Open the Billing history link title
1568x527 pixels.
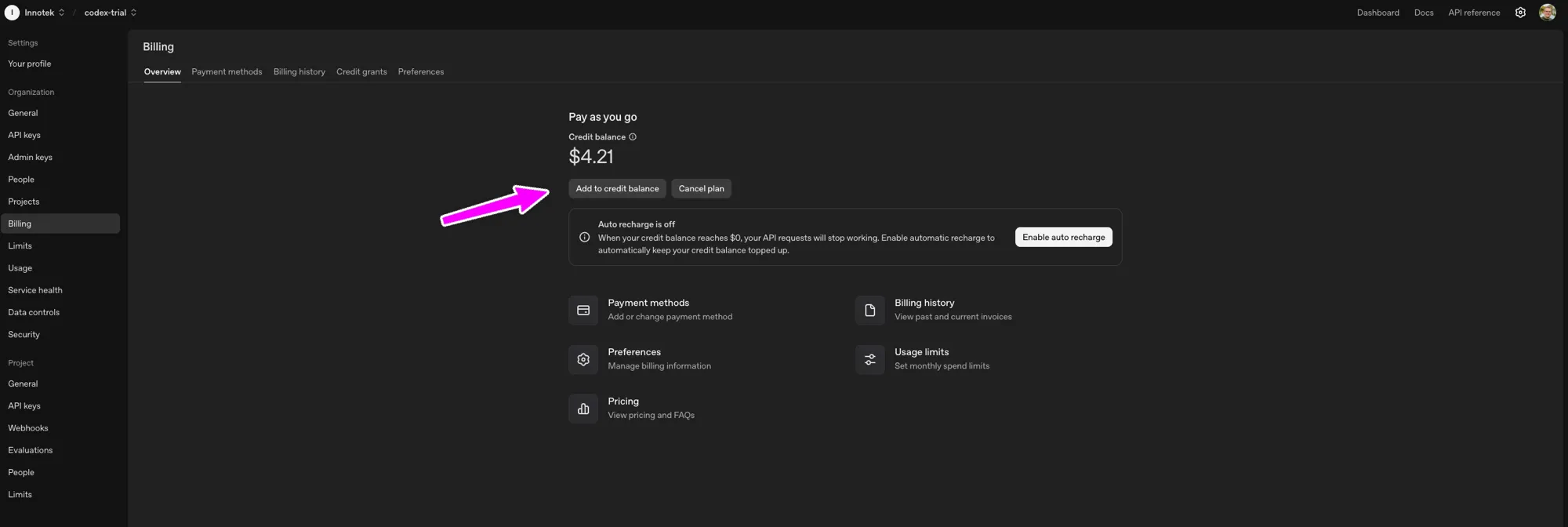[924, 303]
